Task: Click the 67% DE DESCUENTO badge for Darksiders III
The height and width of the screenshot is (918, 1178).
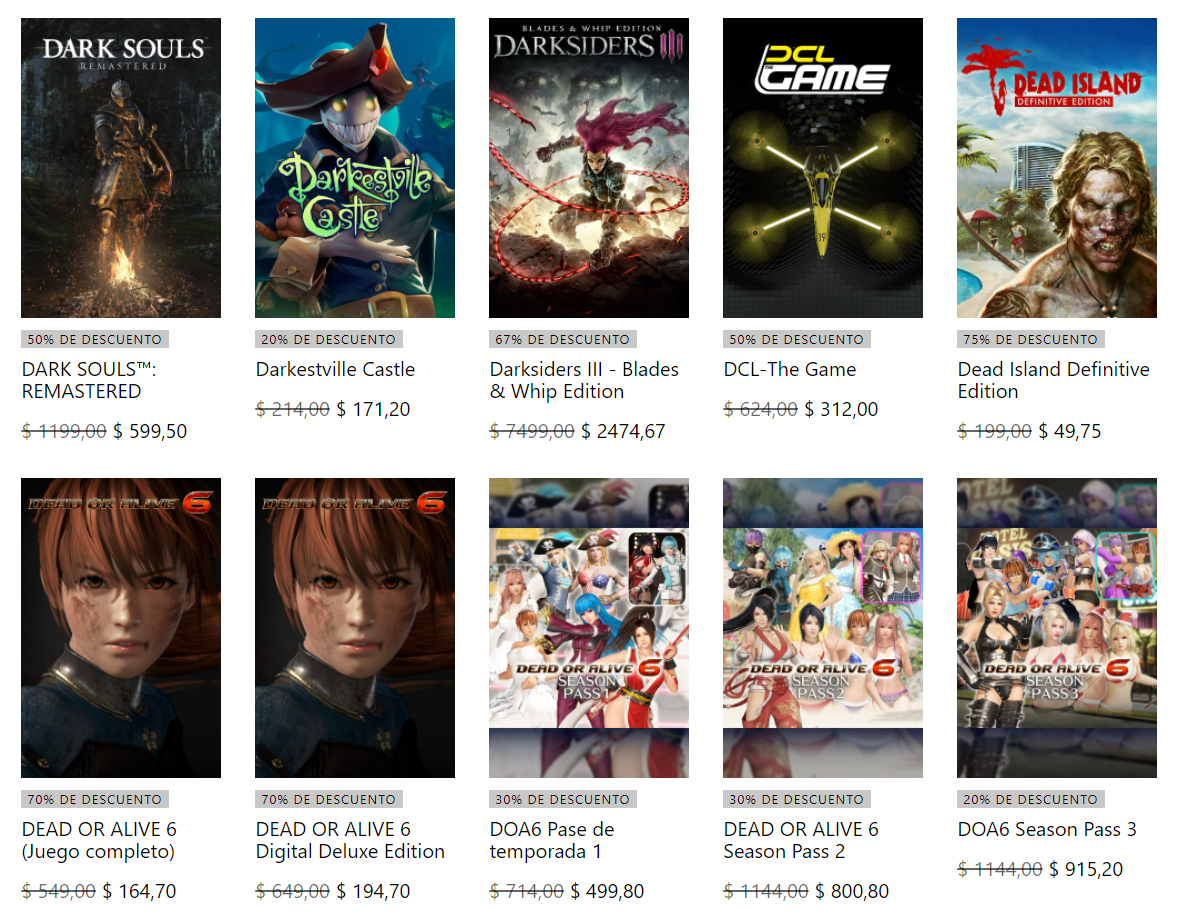Action: (x=562, y=340)
